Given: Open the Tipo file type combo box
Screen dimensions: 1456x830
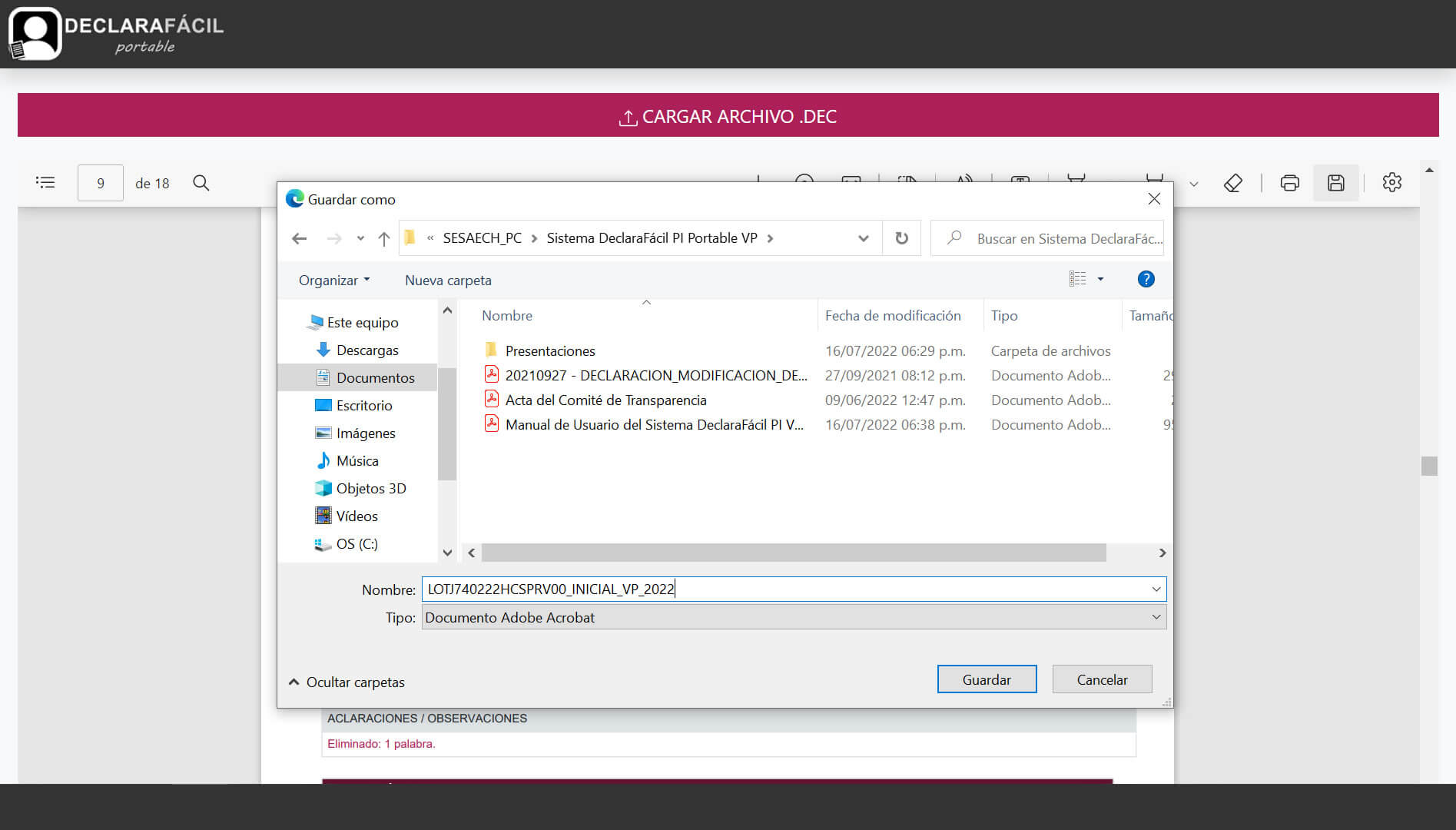Looking at the screenshot, I should 794,617.
